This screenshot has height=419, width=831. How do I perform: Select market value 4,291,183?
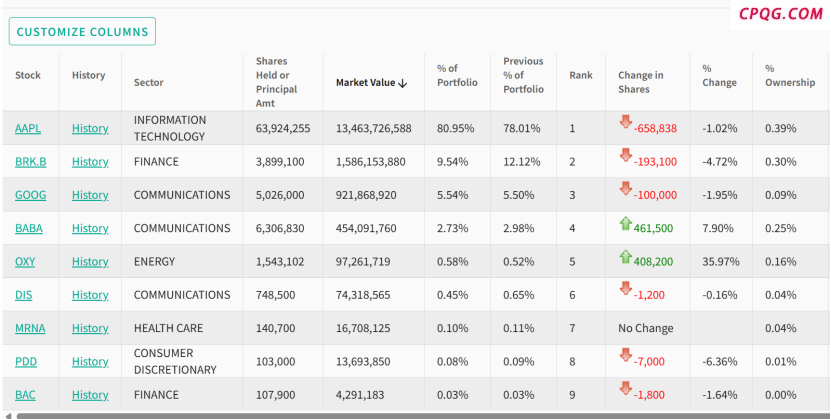(x=360, y=395)
